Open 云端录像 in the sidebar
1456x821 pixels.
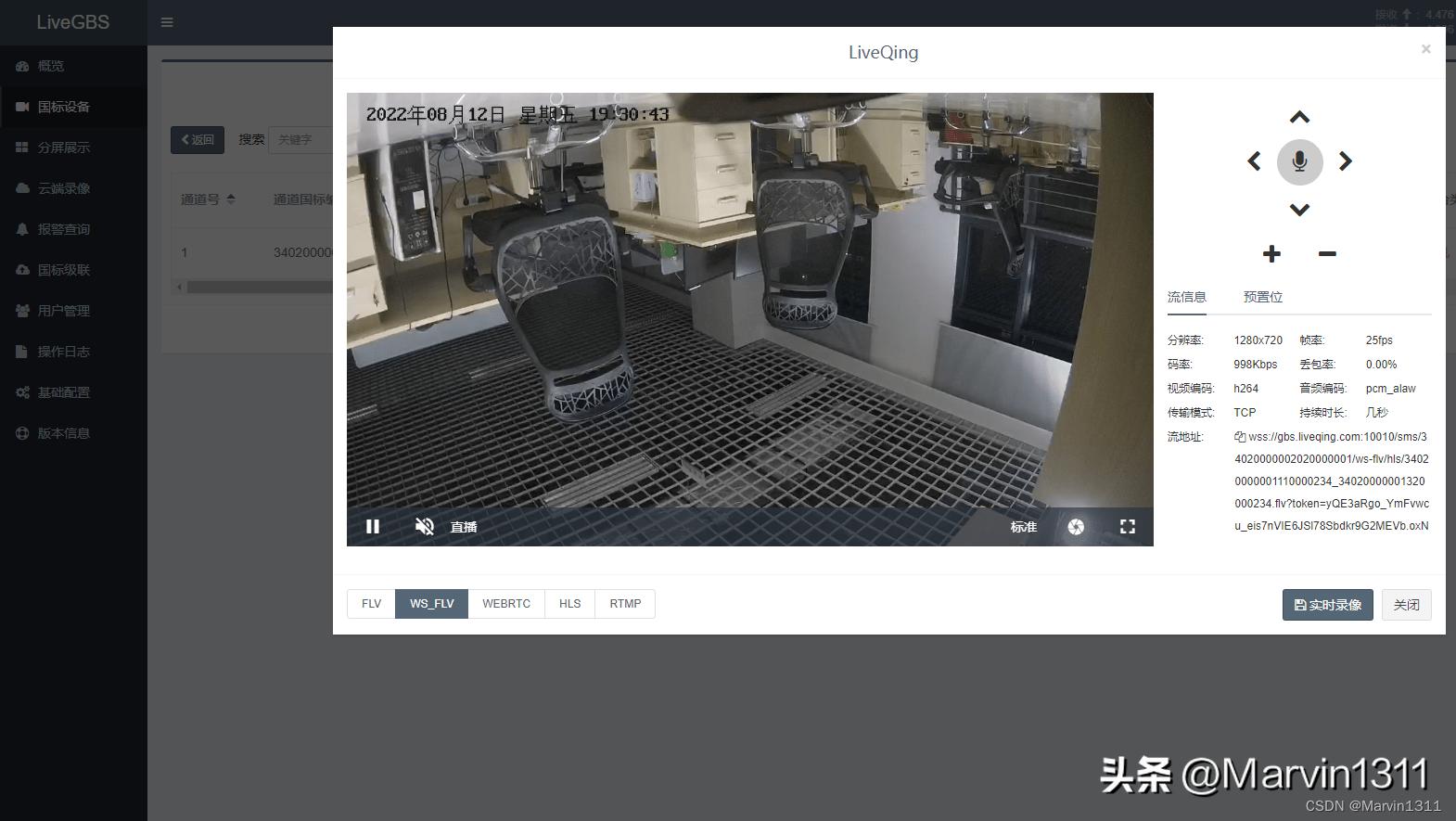click(73, 188)
